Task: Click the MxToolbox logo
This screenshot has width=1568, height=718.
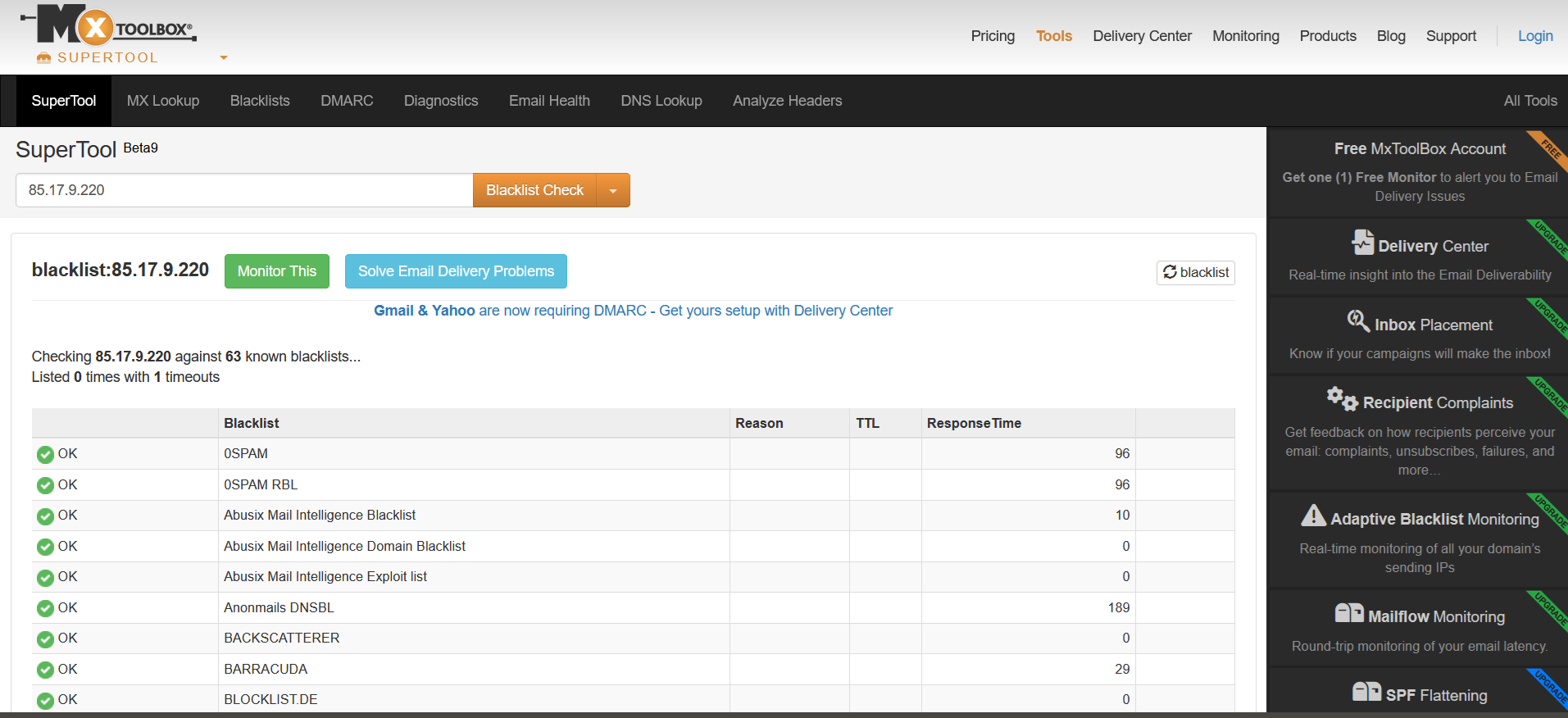Action: pos(108,25)
